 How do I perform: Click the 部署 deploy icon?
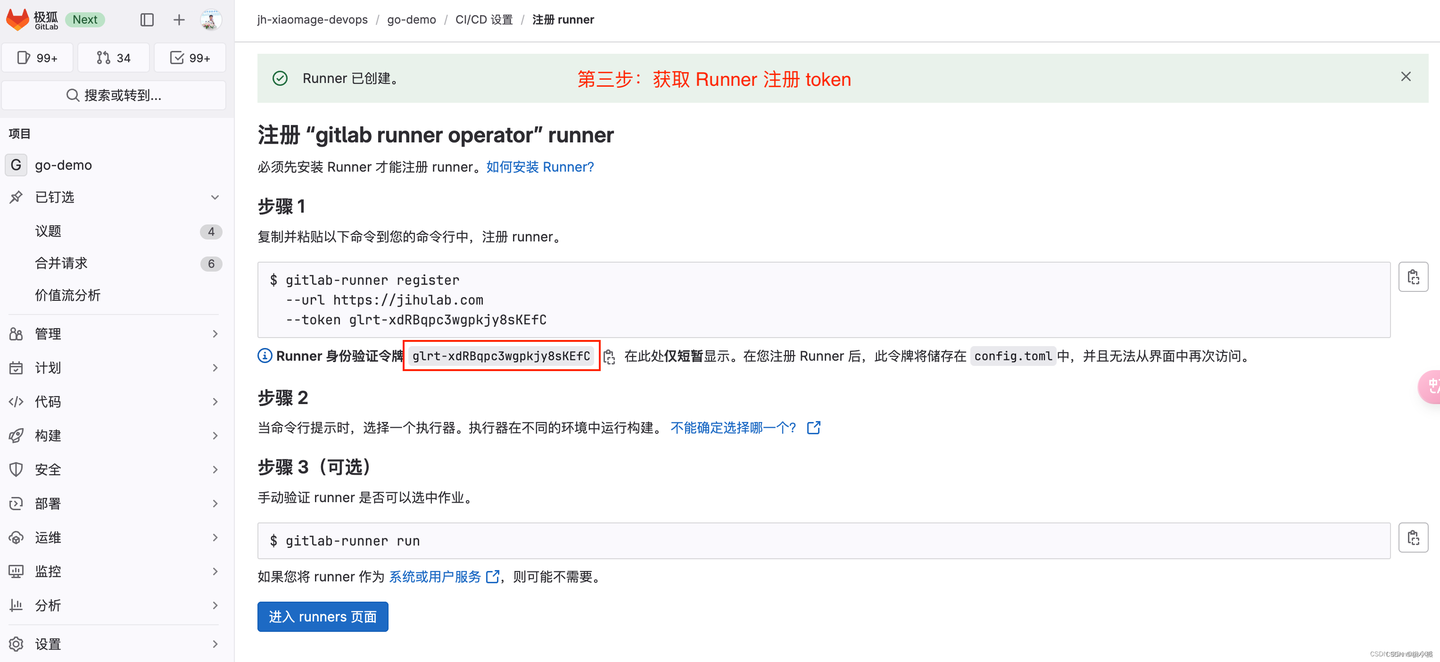(16, 504)
